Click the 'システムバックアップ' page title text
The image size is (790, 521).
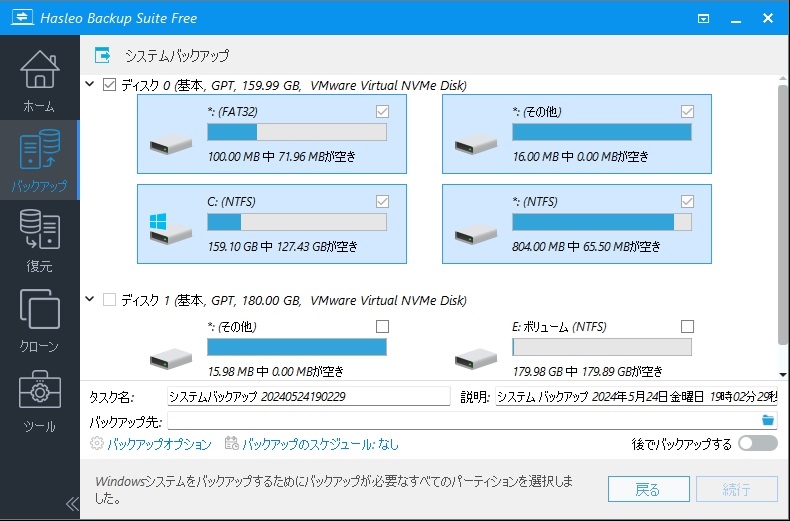coord(177,55)
